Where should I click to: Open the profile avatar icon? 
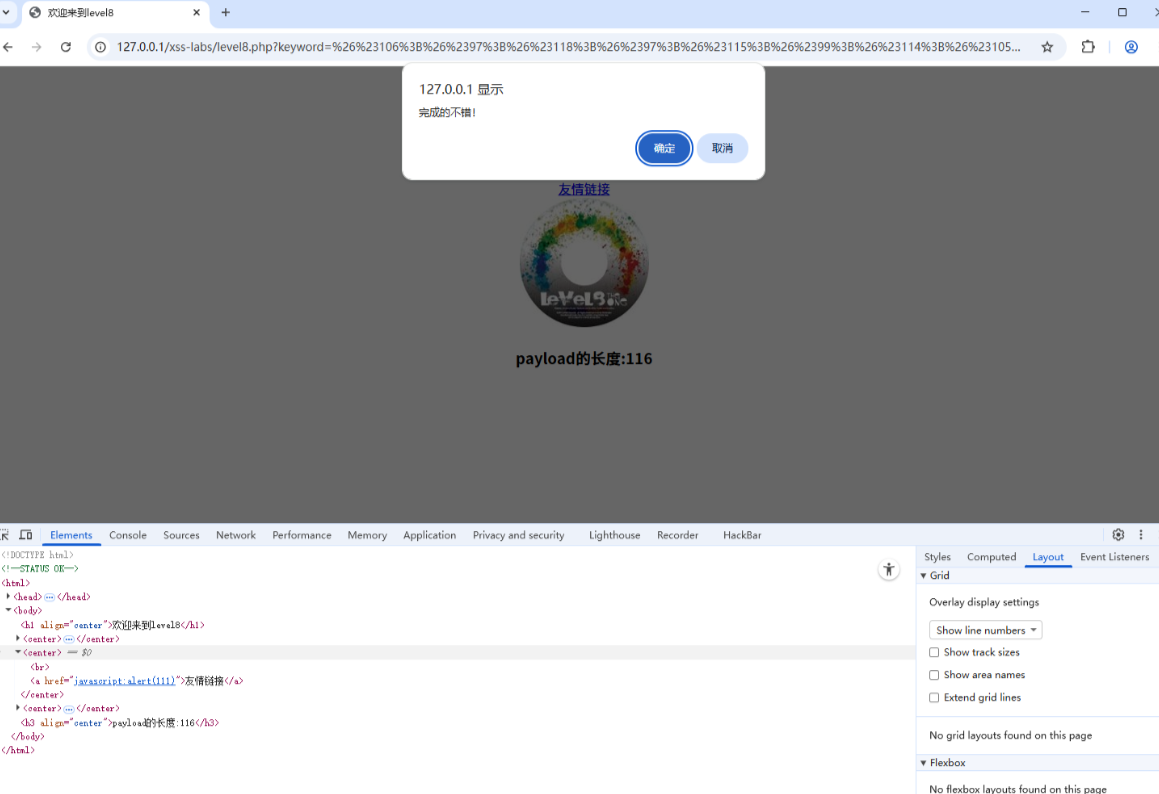[x=1131, y=47]
